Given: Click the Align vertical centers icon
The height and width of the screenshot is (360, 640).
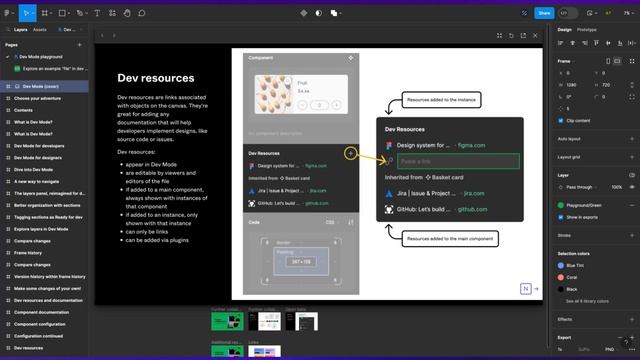Looking at the screenshot, I should tap(608, 43).
